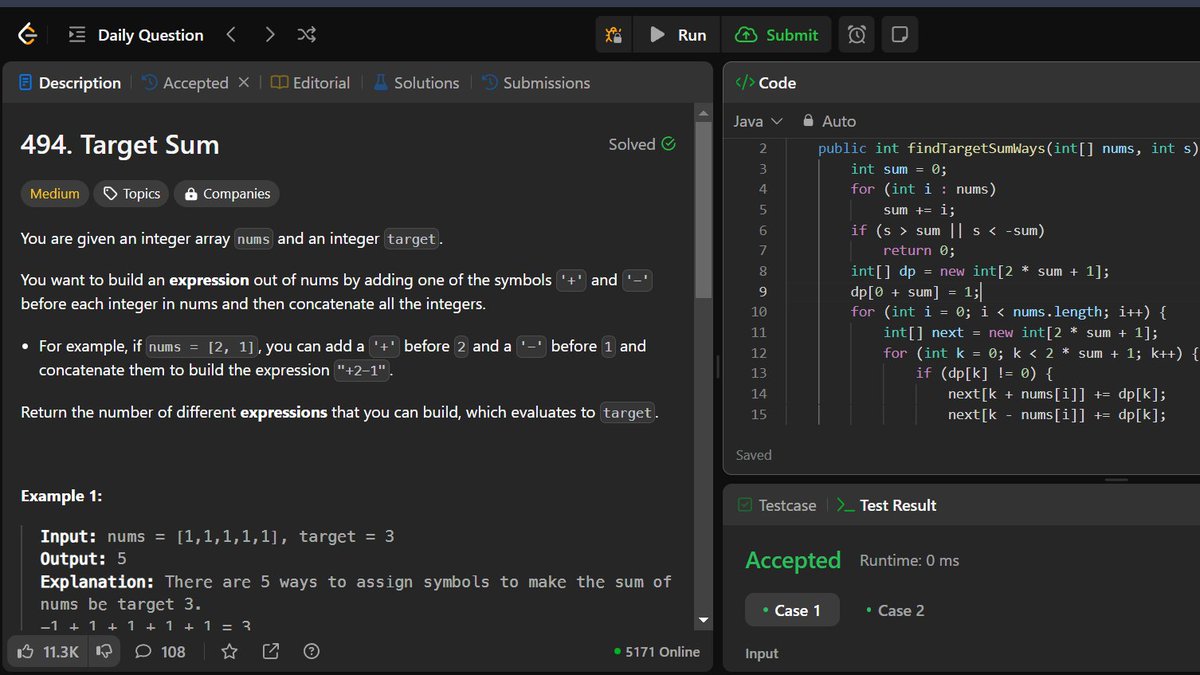Click the Solved check status

[642, 144]
